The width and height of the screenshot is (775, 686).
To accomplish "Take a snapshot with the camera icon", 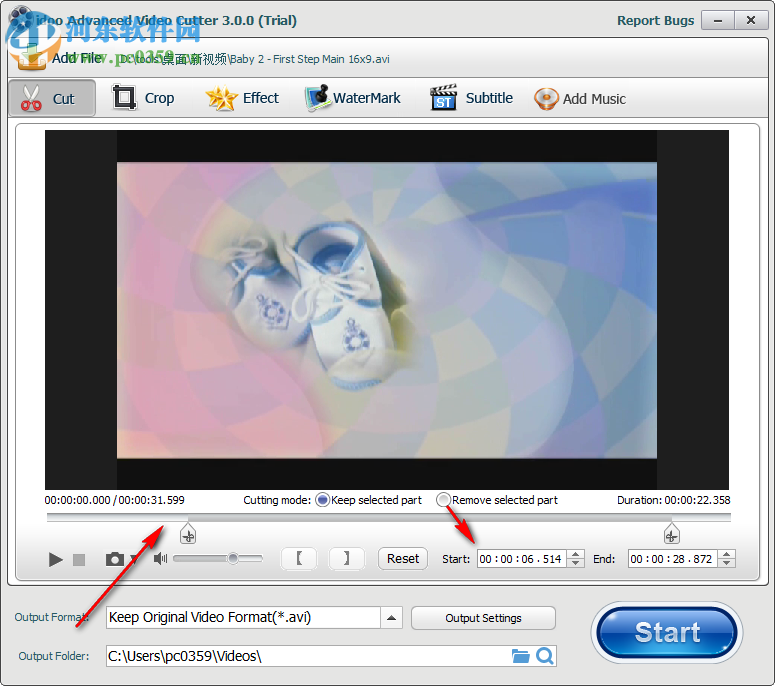I will coord(115,559).
